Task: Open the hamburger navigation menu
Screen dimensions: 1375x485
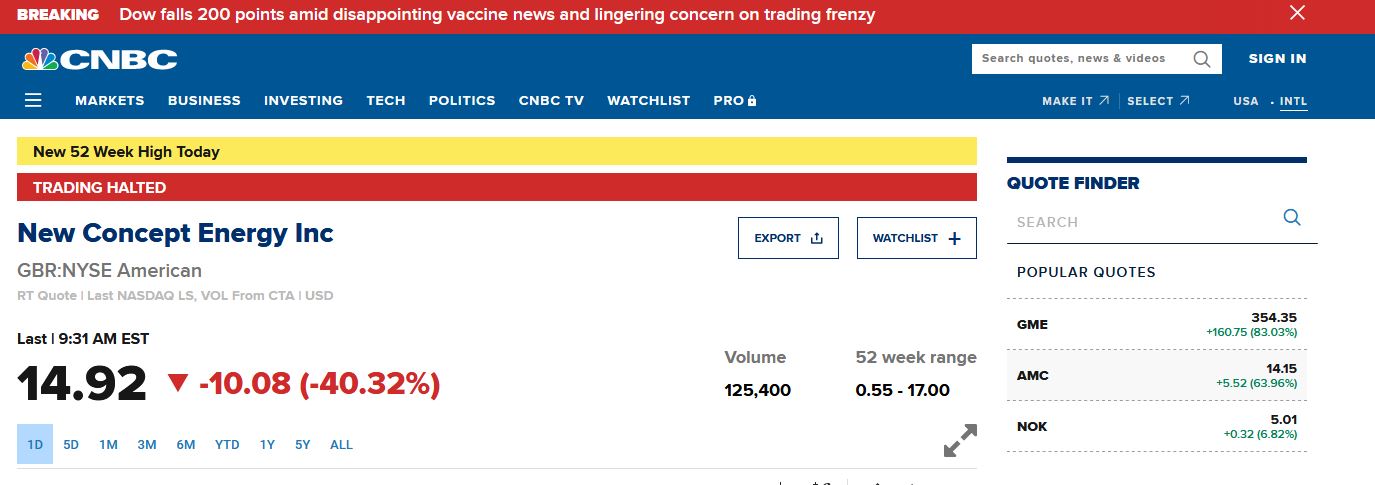Action: [x=33, y=100]
